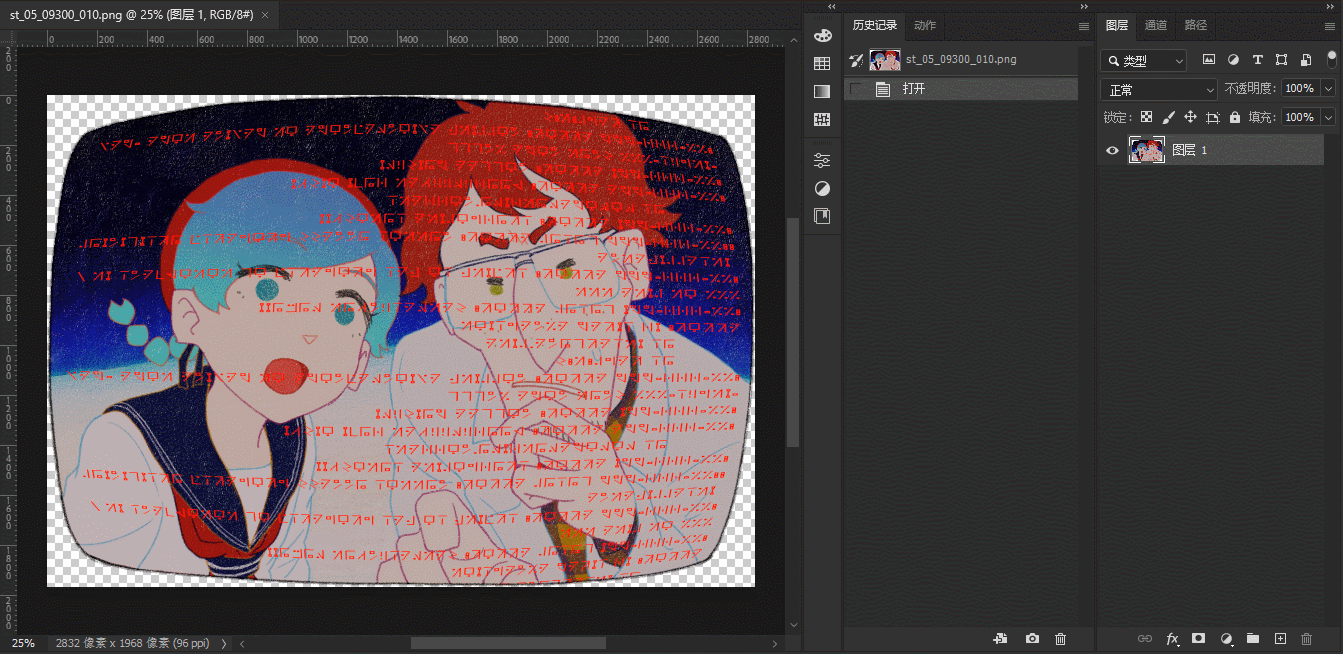Create new snapshot with camera icon
This screenshot has height=654, width=1343.
pyautogui.click(x=1032, y=638)
